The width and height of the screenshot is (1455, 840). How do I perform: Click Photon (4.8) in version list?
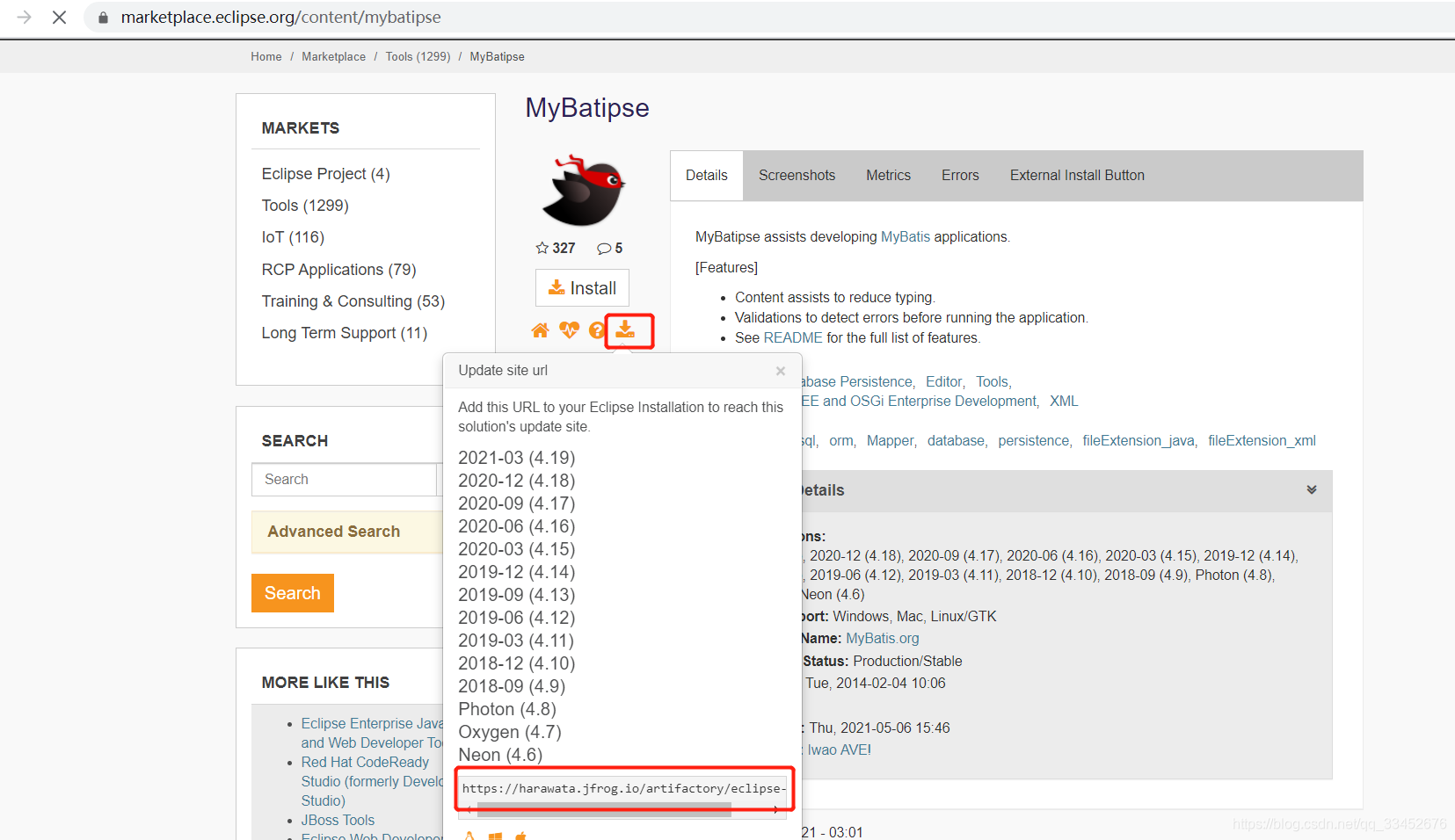pos(507,709)
